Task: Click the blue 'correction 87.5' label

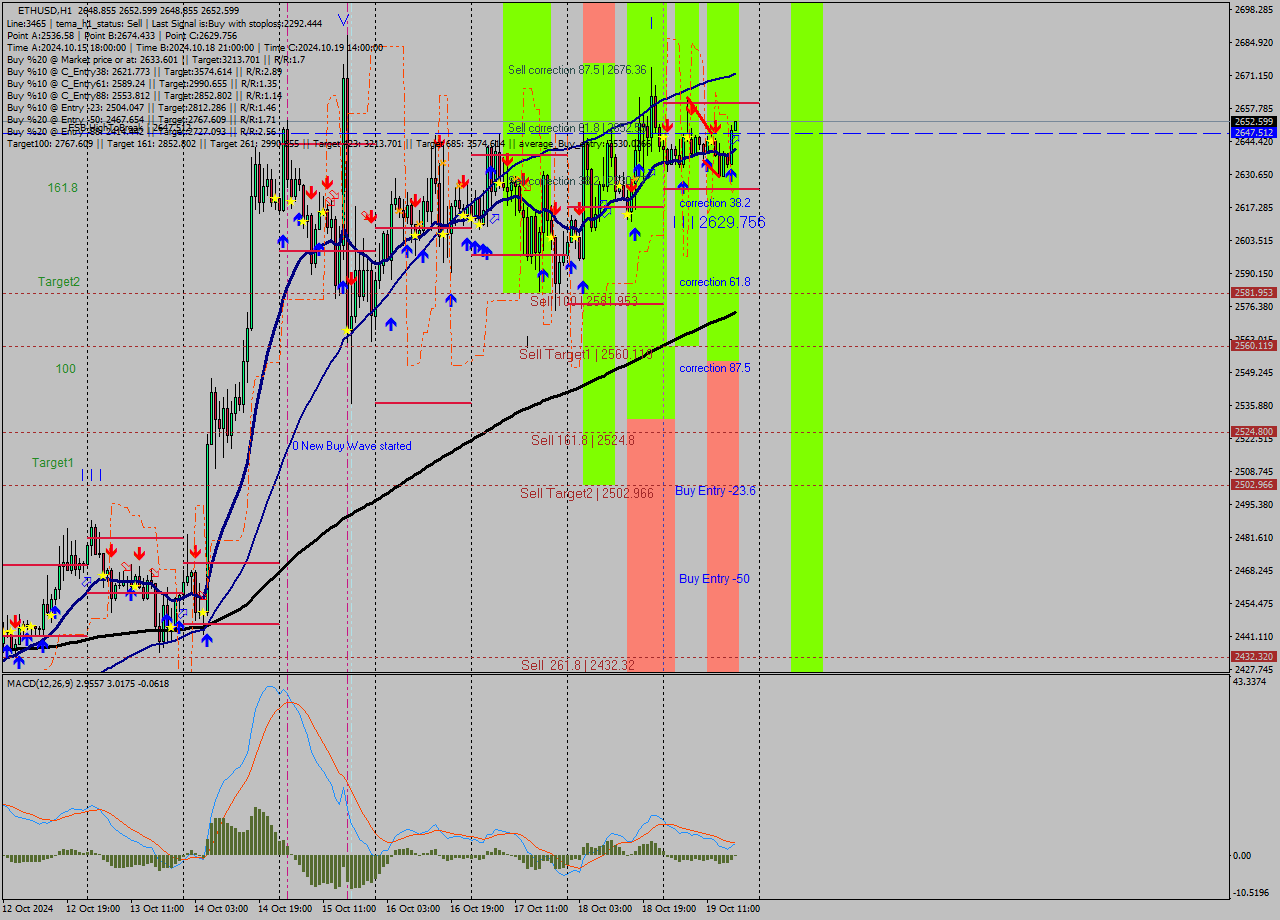Action: click(x=715, y=368)
